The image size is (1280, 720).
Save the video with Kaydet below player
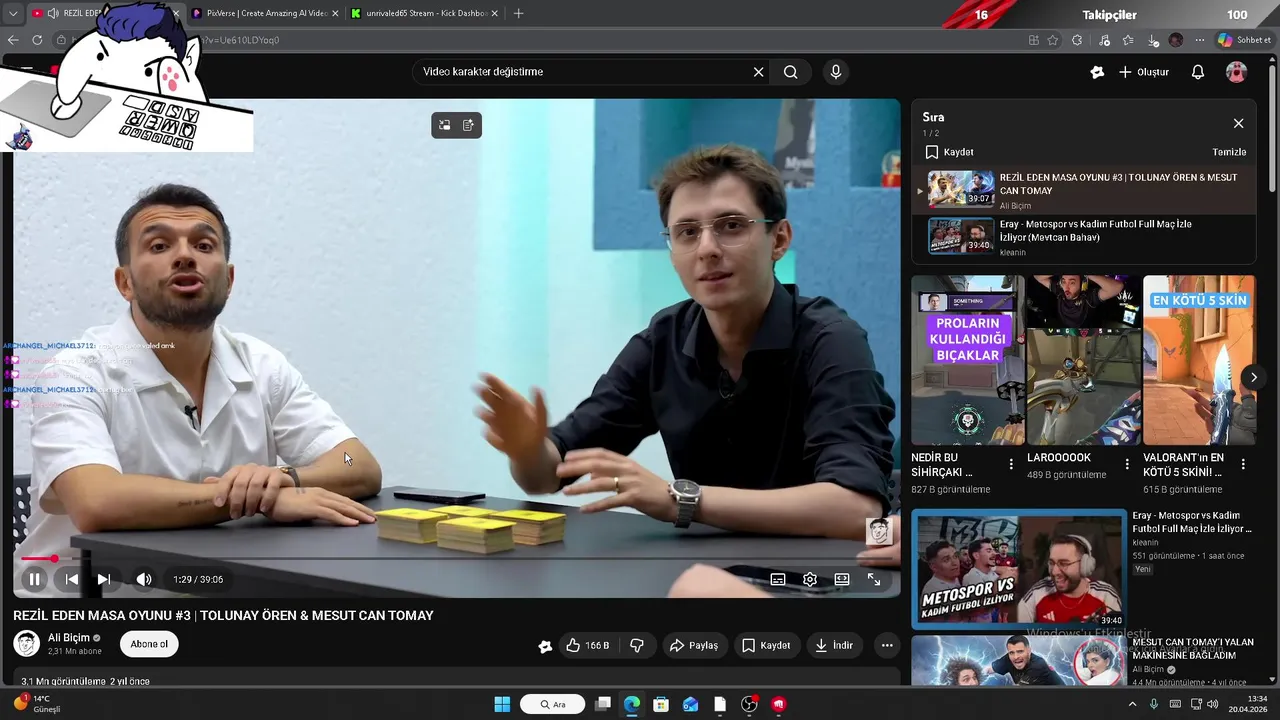[766, 646]
